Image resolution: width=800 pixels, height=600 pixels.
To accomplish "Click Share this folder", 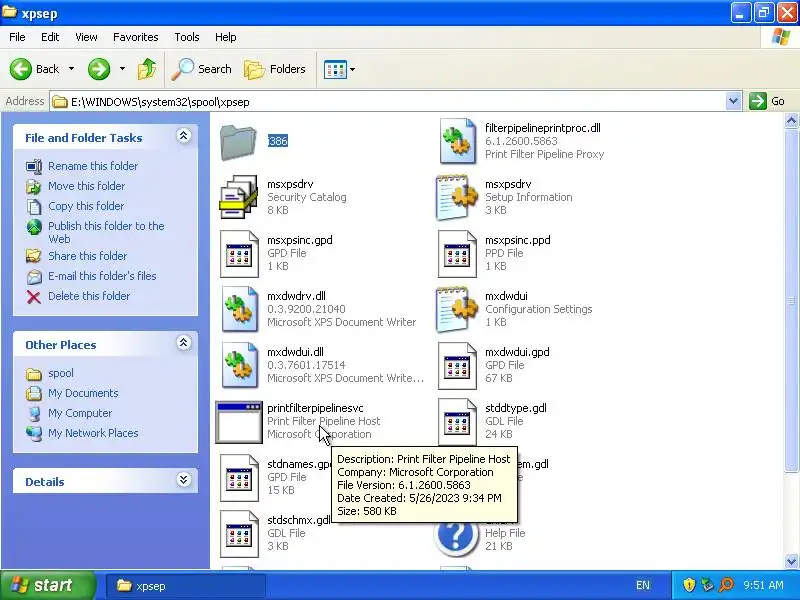I will tap(87, 256).
